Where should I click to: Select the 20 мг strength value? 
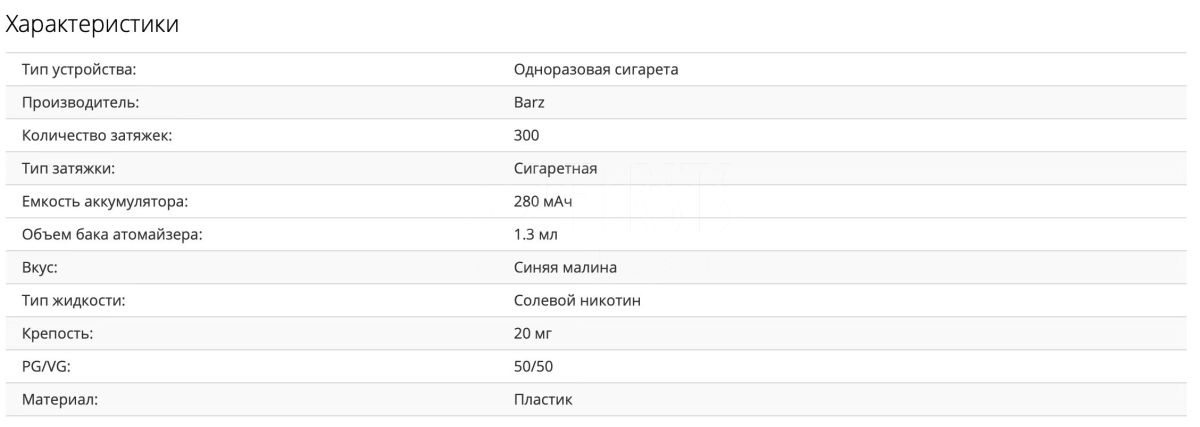click(x=533, y=333)
